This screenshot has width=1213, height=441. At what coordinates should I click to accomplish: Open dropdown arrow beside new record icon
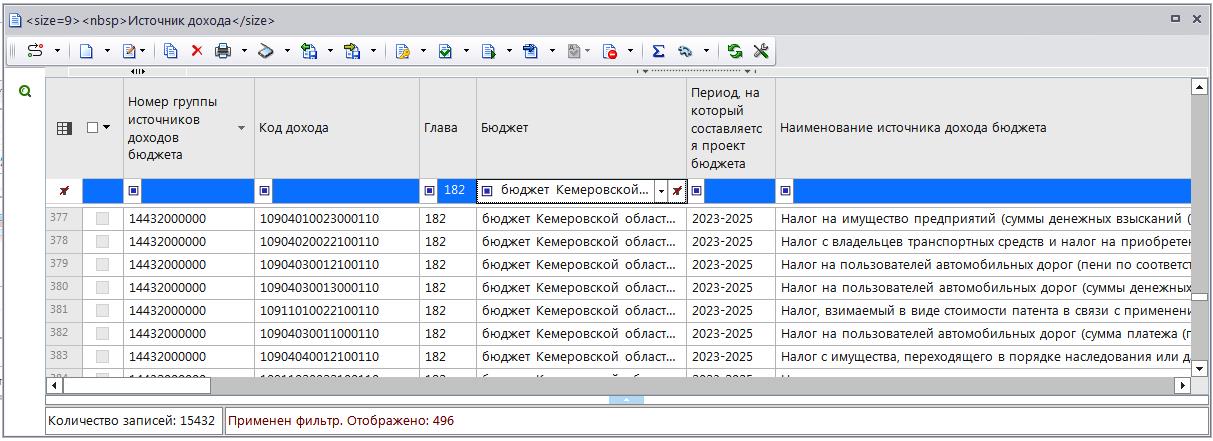[x=107, y=50]
